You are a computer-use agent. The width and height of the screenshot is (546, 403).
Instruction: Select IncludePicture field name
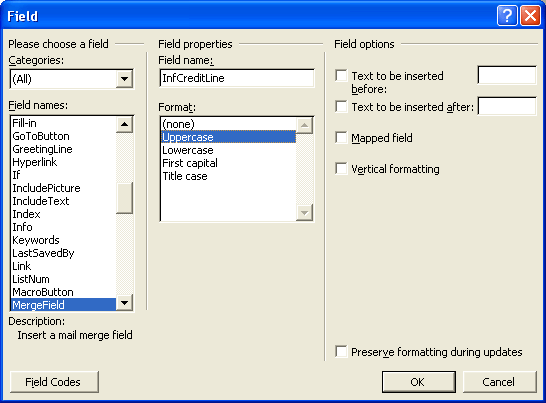[64, 188]
